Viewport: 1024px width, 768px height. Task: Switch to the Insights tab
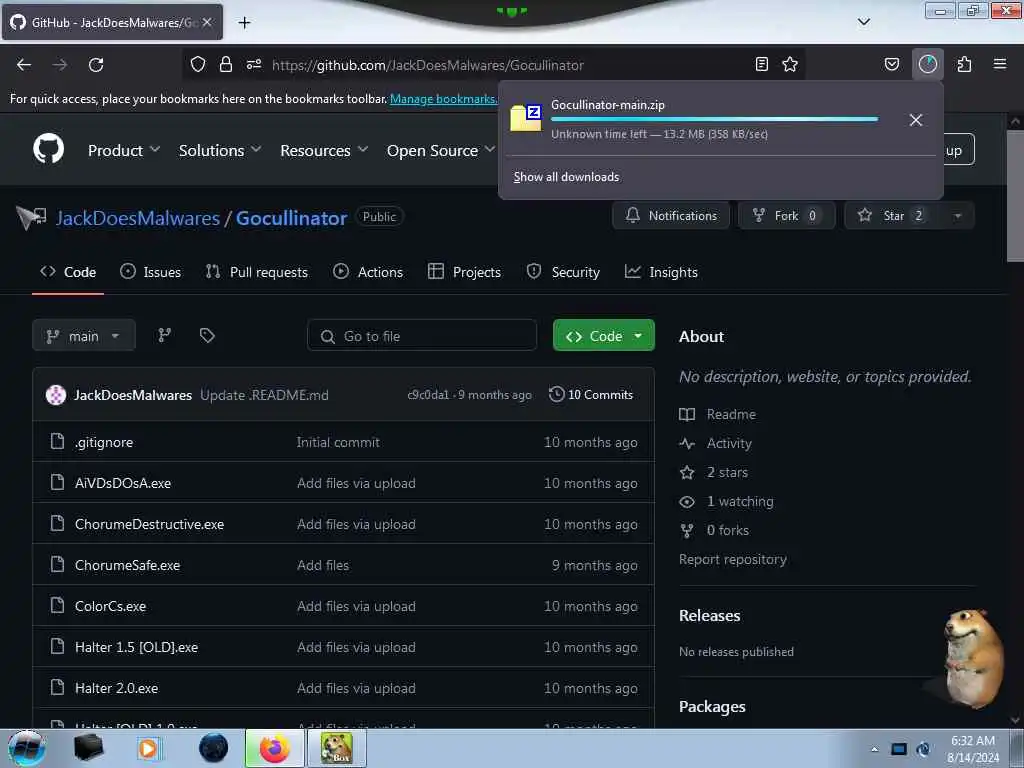click(661, 272)
